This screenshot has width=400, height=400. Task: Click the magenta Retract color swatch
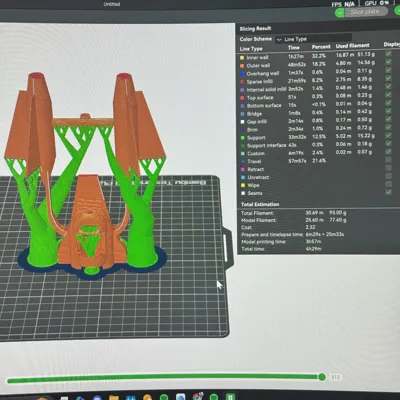[x=243, y=169]
